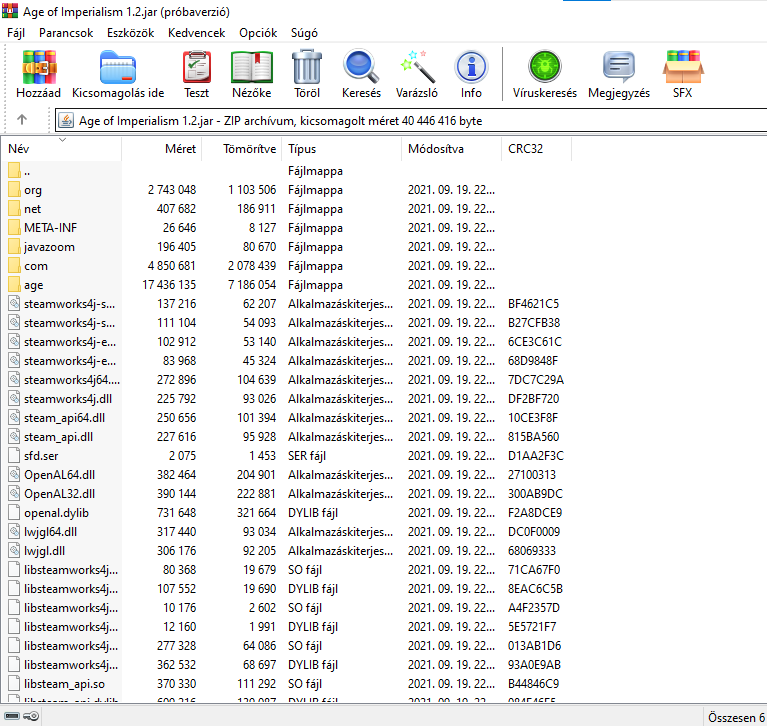Click the key password icon in status bar
767x726 pixels.
pos(31,716)
